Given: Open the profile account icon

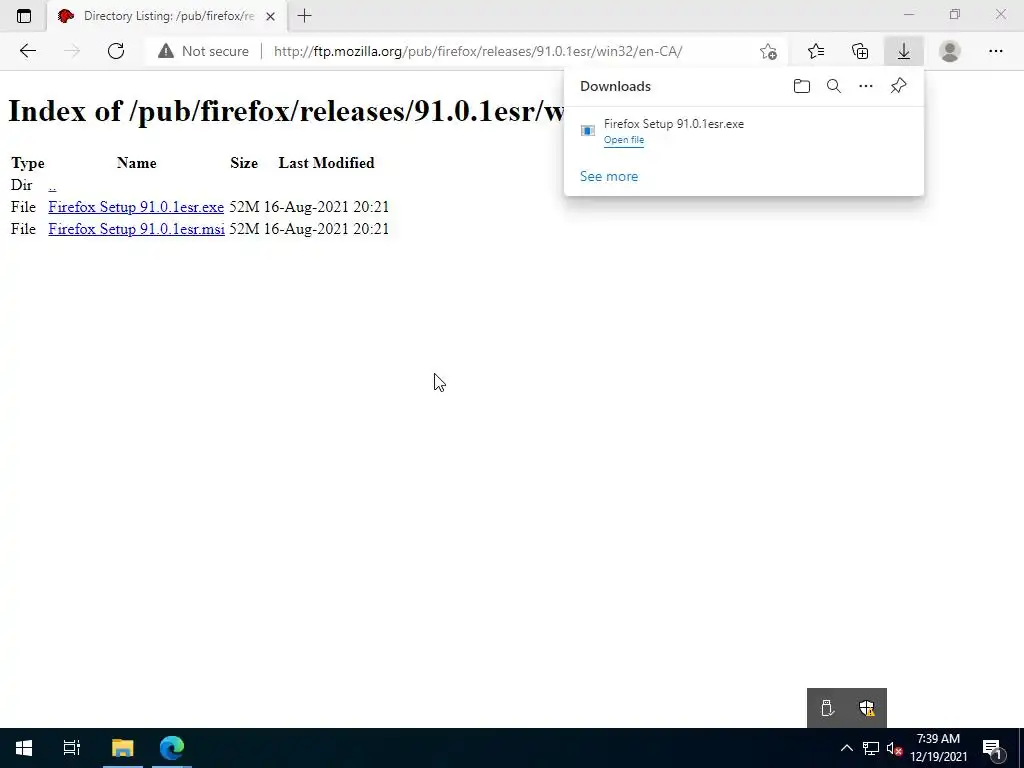Looking at the screenshot, I should coord(950,51).
